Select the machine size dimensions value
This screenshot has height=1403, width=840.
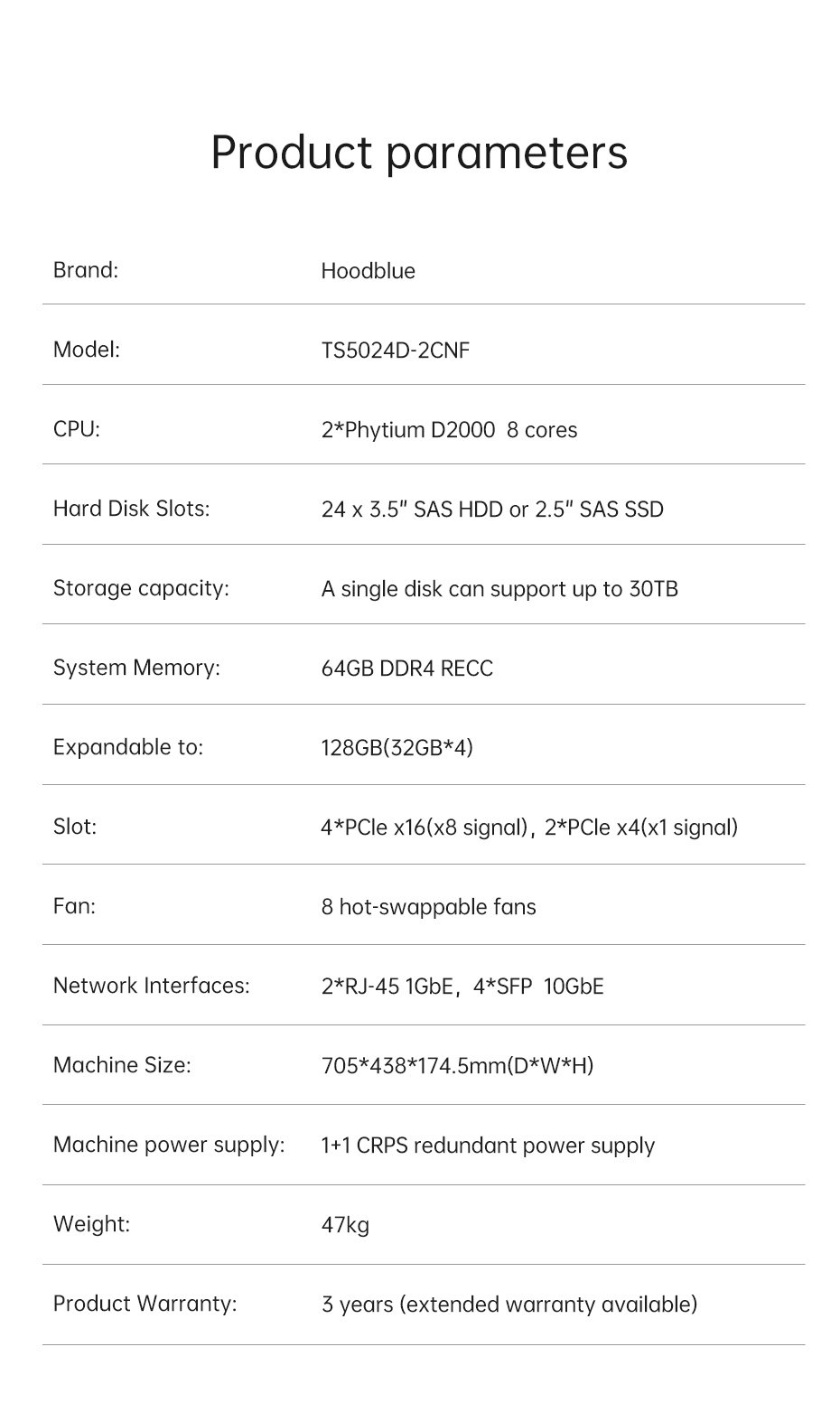457,1066
